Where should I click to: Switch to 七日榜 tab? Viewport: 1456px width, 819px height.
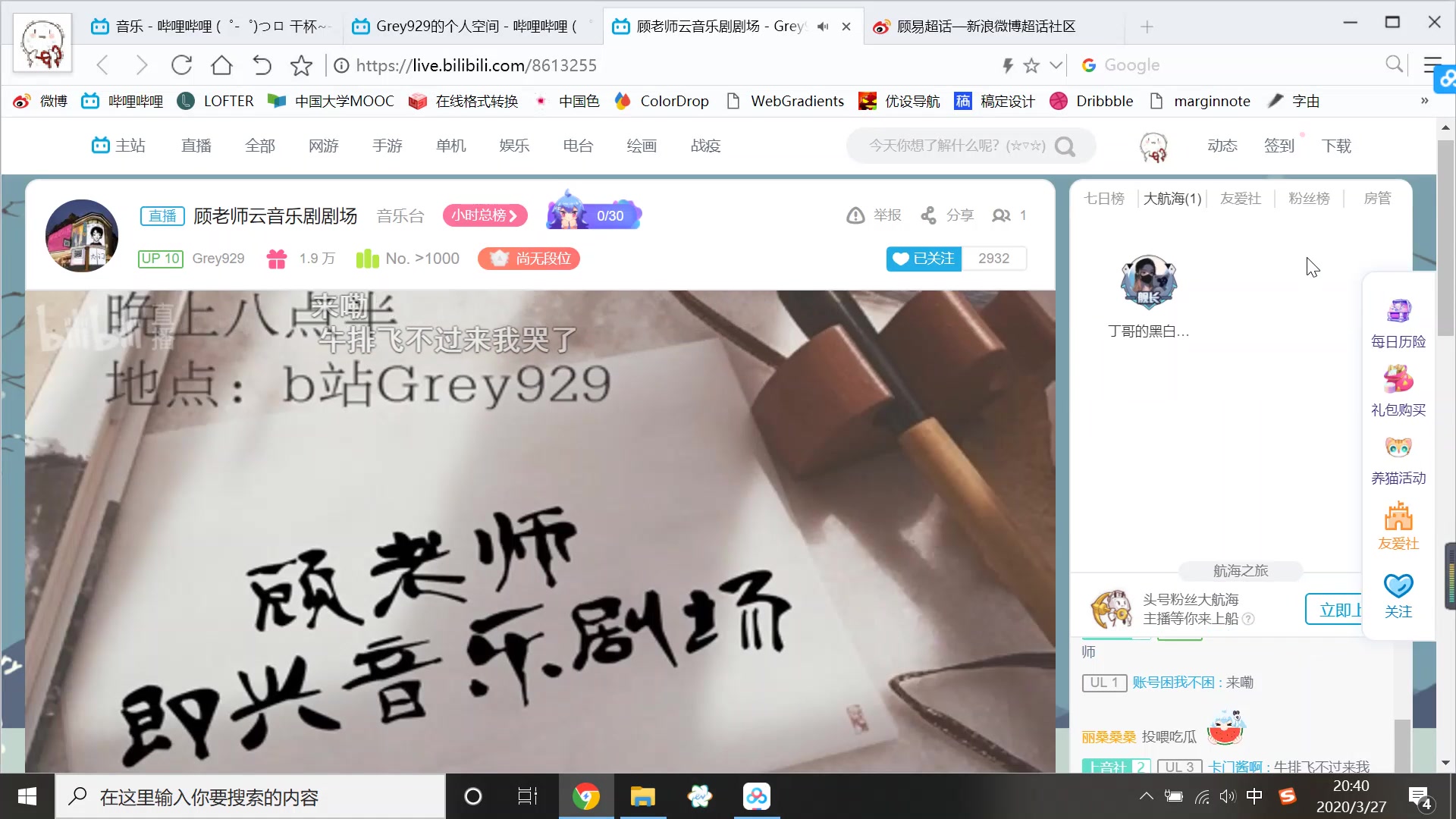1104,199
